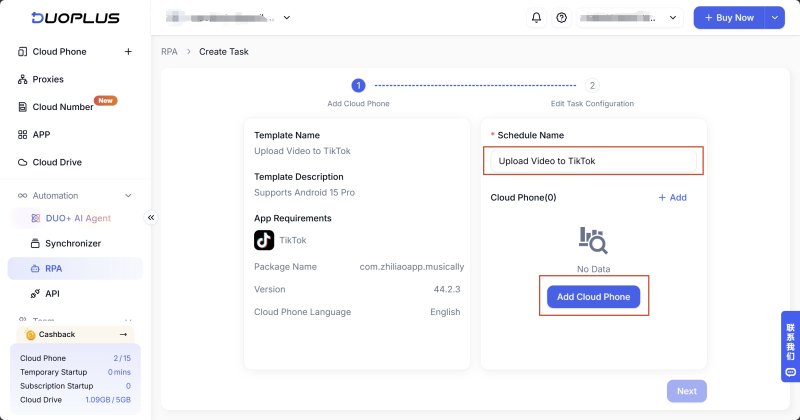The height and width of the screenshot is (420, 800).
Task: Click the Proxies network icon
Action: pyautogui.click(x=22, y=79)
